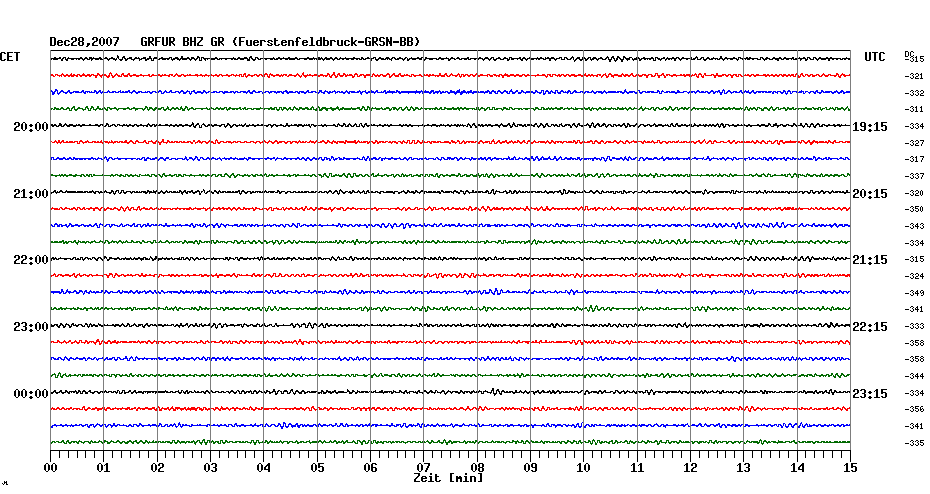Click the DC offset value -343

click(x=914, y=227)
